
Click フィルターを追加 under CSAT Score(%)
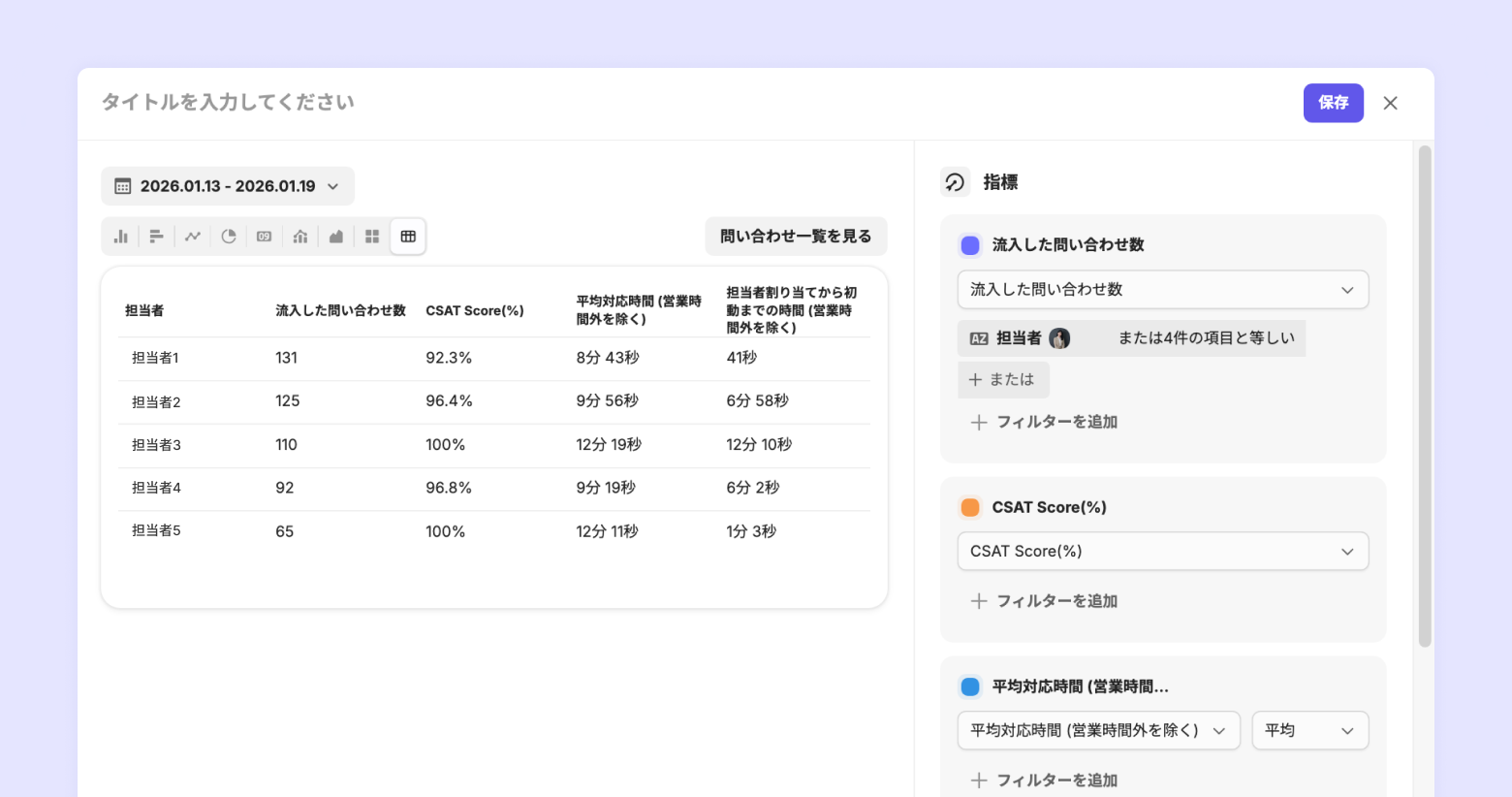pyautogui.click(x=1045, y=601)
